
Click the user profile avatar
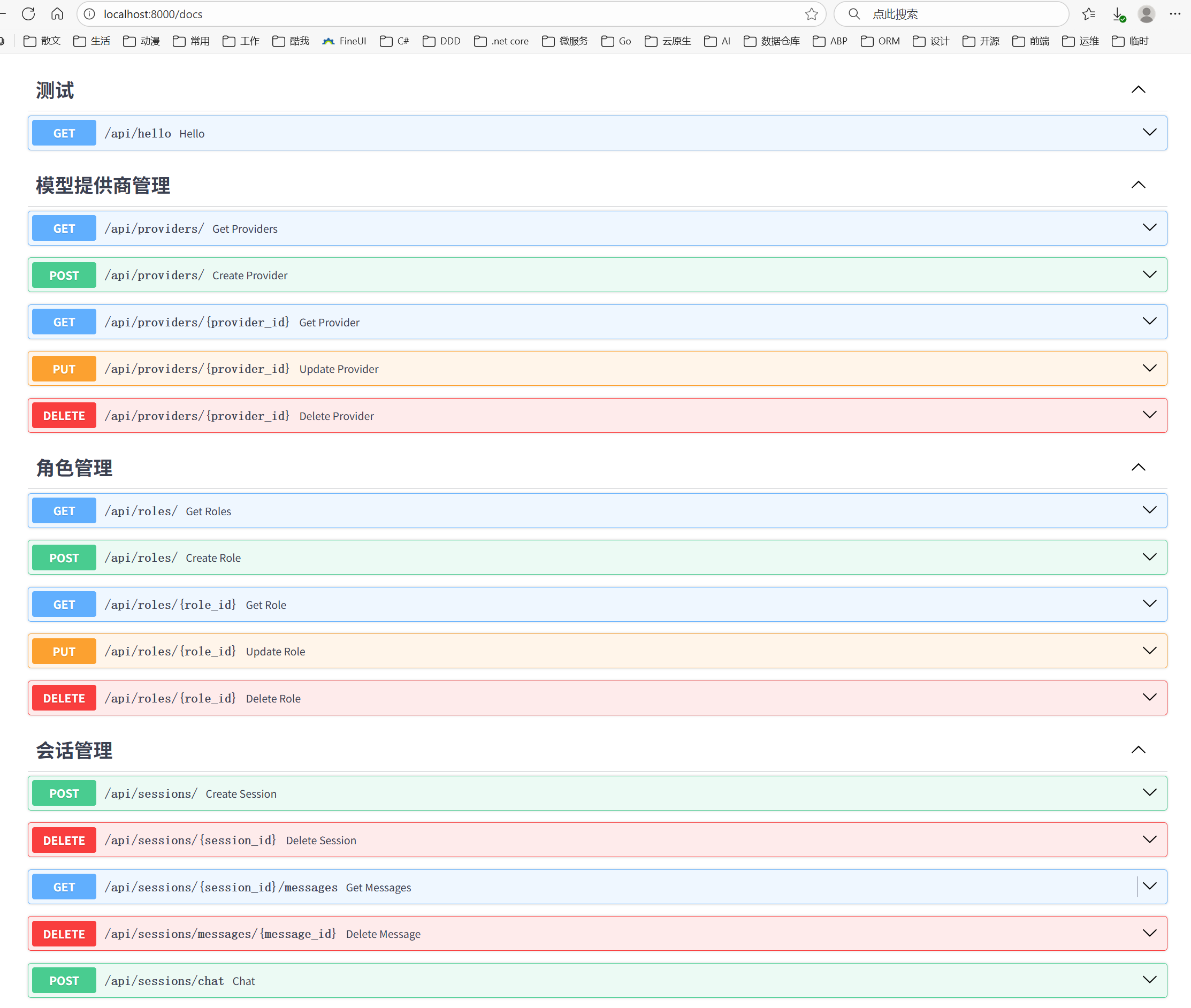coord(1146,14)
